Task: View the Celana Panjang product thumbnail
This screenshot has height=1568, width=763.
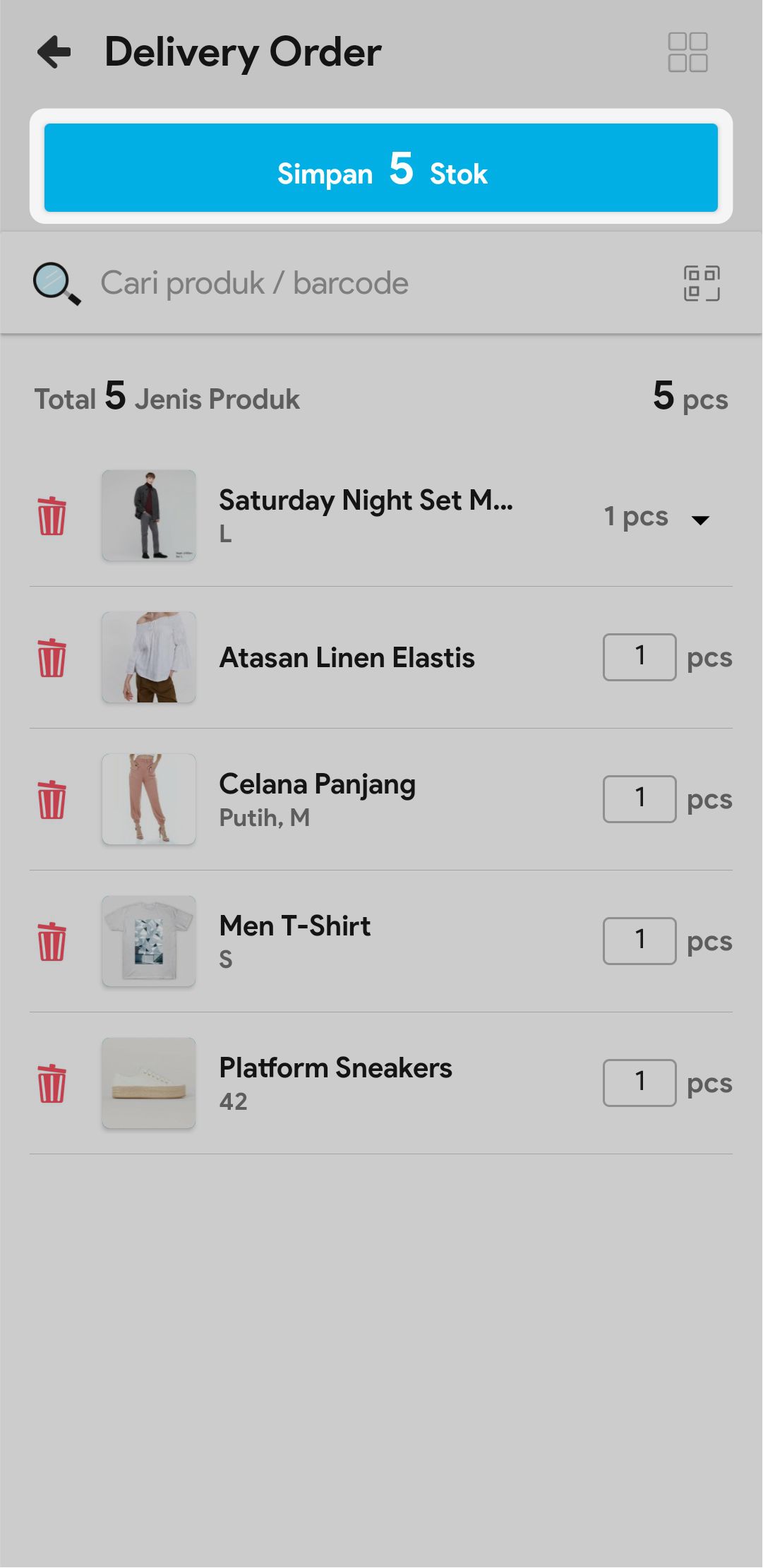Action: [149, 799]
